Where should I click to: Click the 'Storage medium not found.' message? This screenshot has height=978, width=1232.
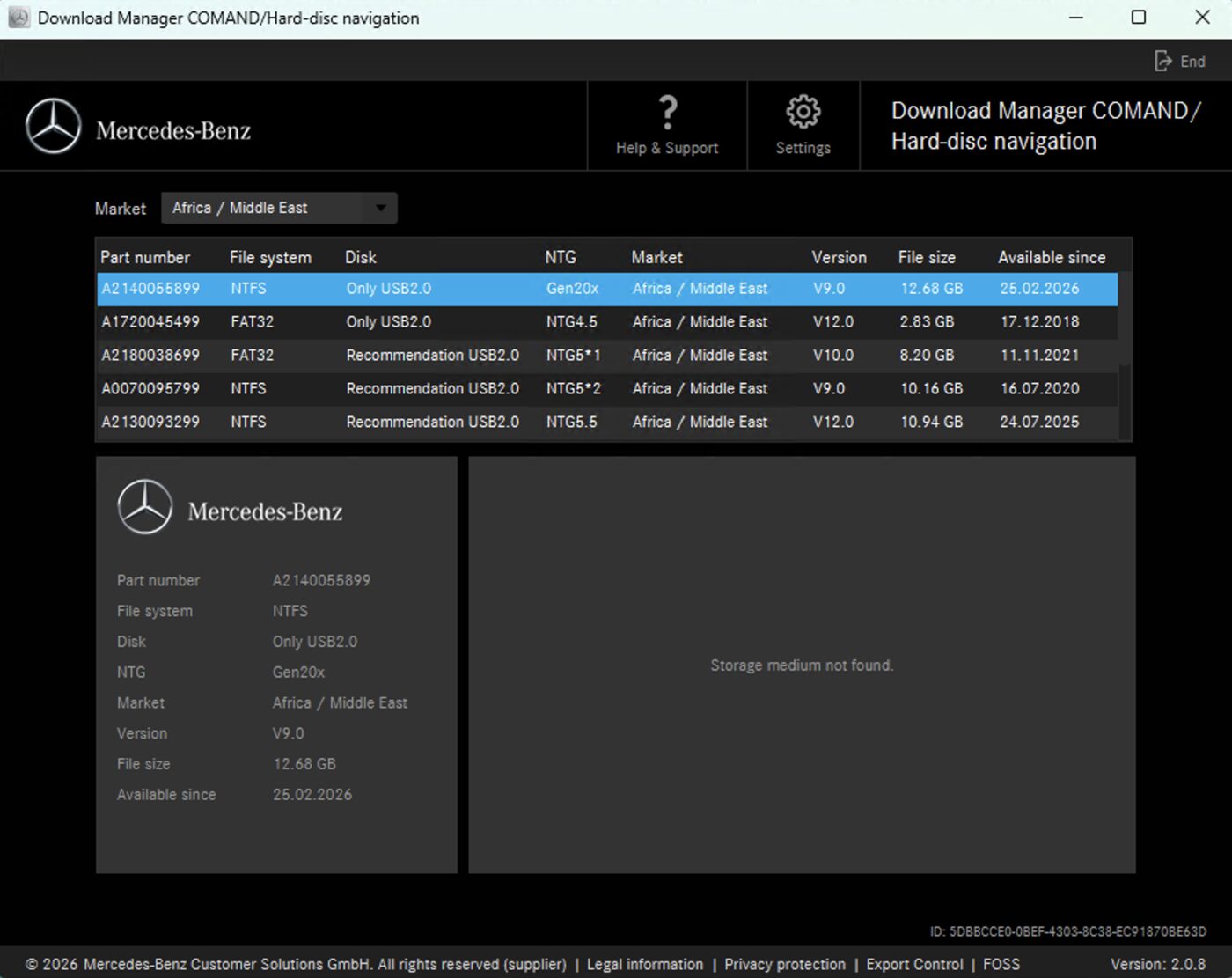click(802, 665)
